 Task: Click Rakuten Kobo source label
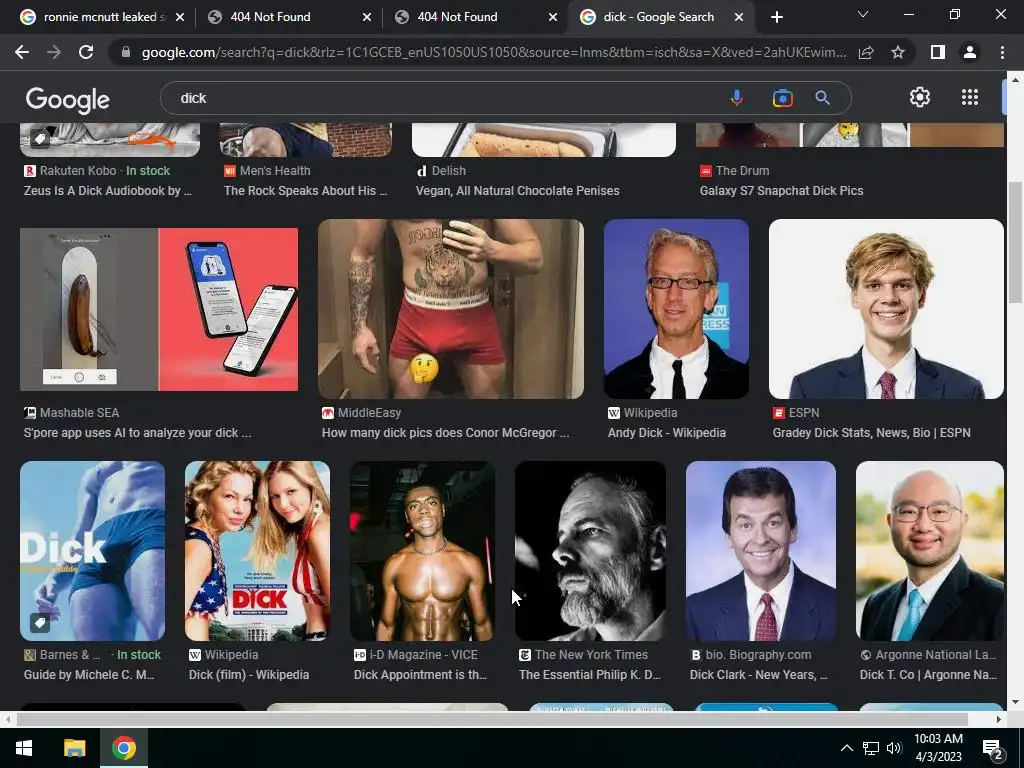pyautogui.click(x=78, y=170)
